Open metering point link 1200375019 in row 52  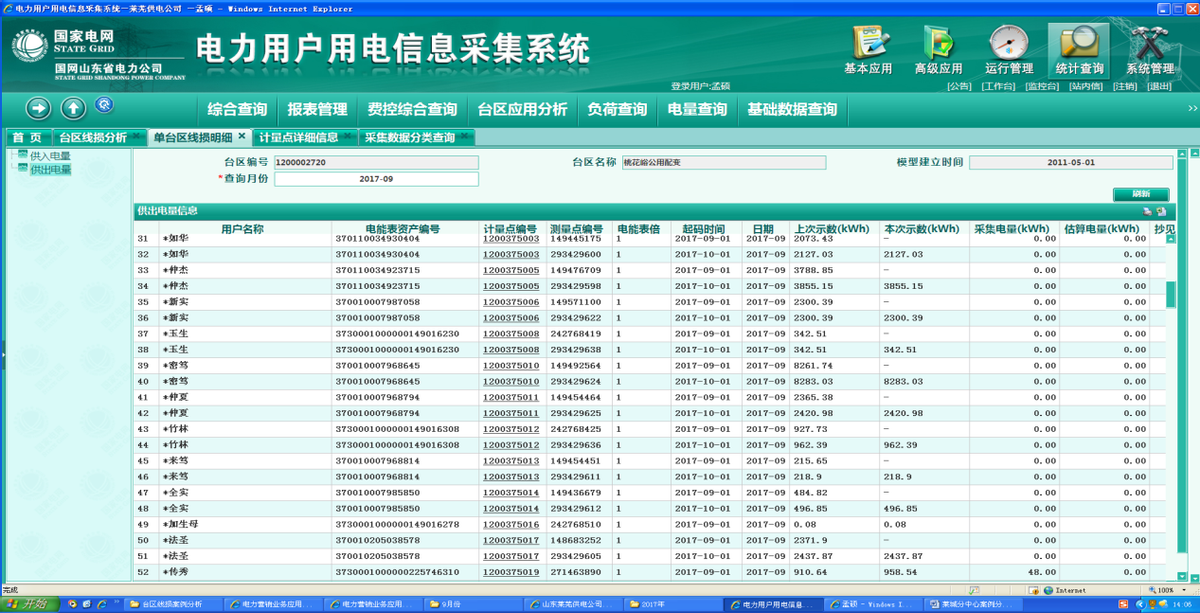point(510,572)
